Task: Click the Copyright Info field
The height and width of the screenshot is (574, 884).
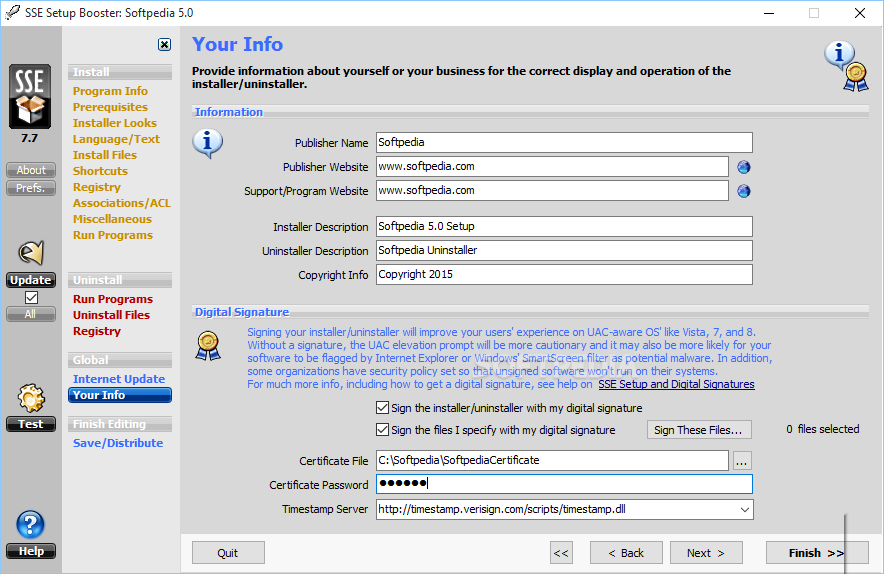Action: (564, 275)
